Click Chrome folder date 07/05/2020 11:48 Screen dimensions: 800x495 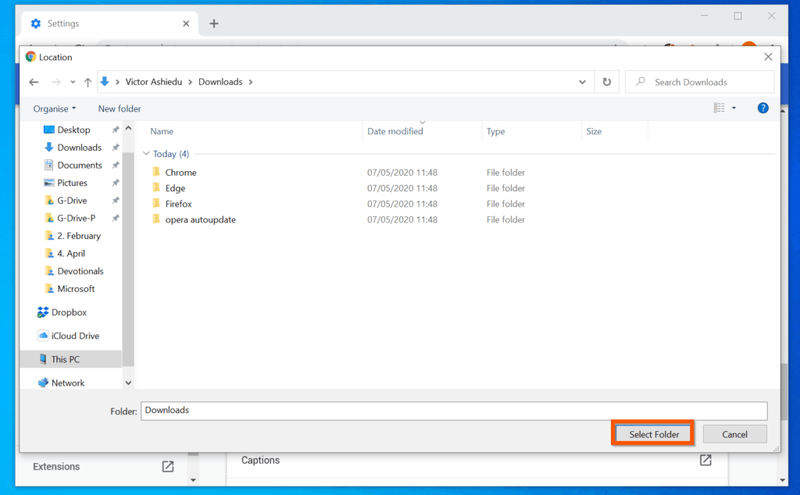pos(402,172)
